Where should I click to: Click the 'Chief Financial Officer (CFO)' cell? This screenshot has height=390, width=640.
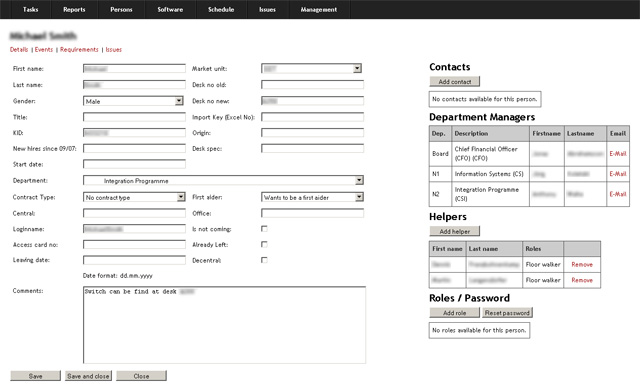(x=491, y=153)
